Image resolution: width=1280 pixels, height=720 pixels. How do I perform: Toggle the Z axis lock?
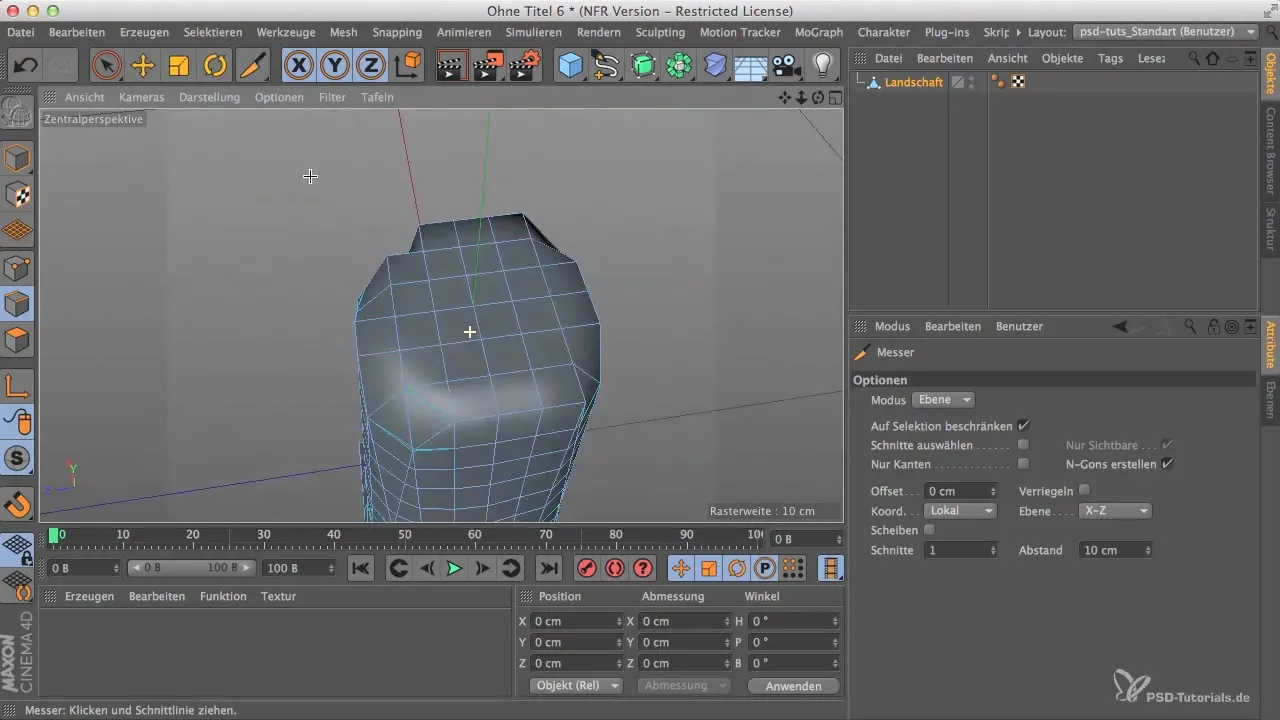[x=371, y=66]
